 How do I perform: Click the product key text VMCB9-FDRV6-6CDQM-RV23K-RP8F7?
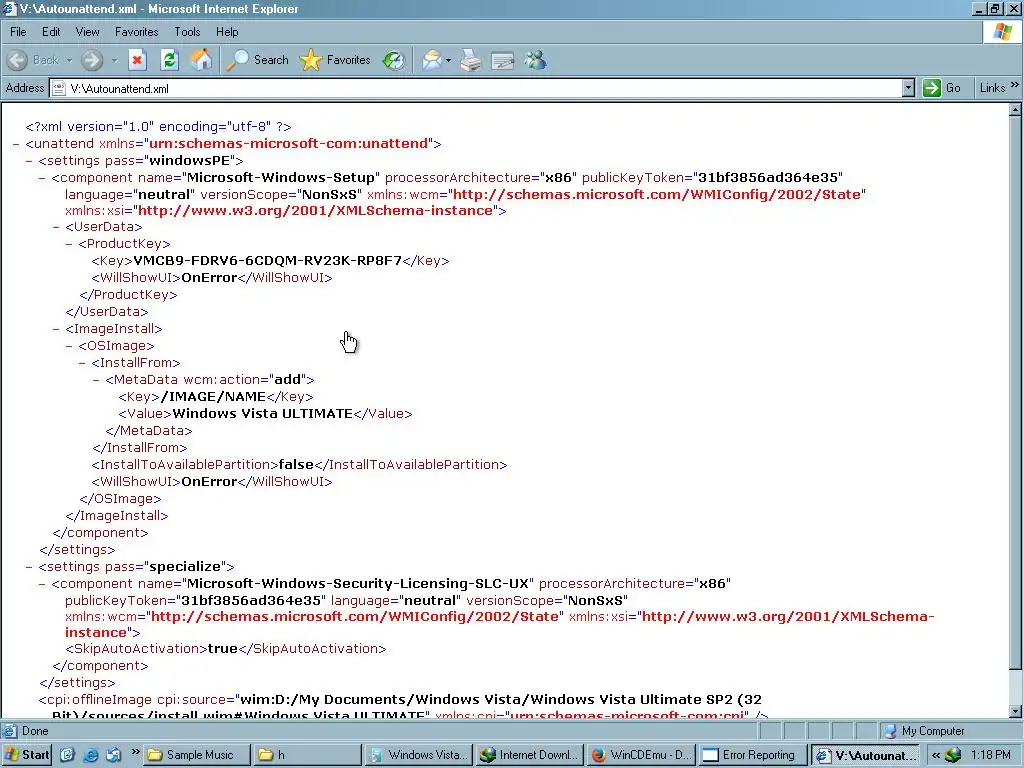(x=268, y=261)
